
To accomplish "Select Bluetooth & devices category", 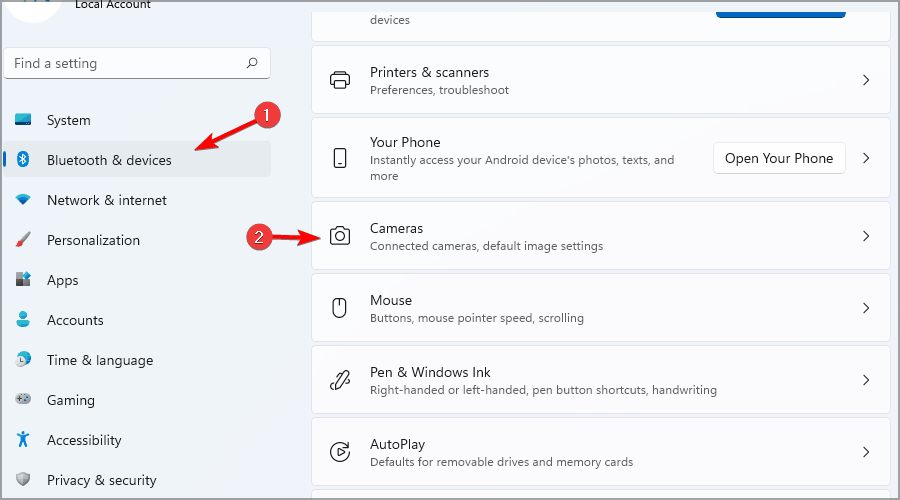I will click(x=137, y=160).
